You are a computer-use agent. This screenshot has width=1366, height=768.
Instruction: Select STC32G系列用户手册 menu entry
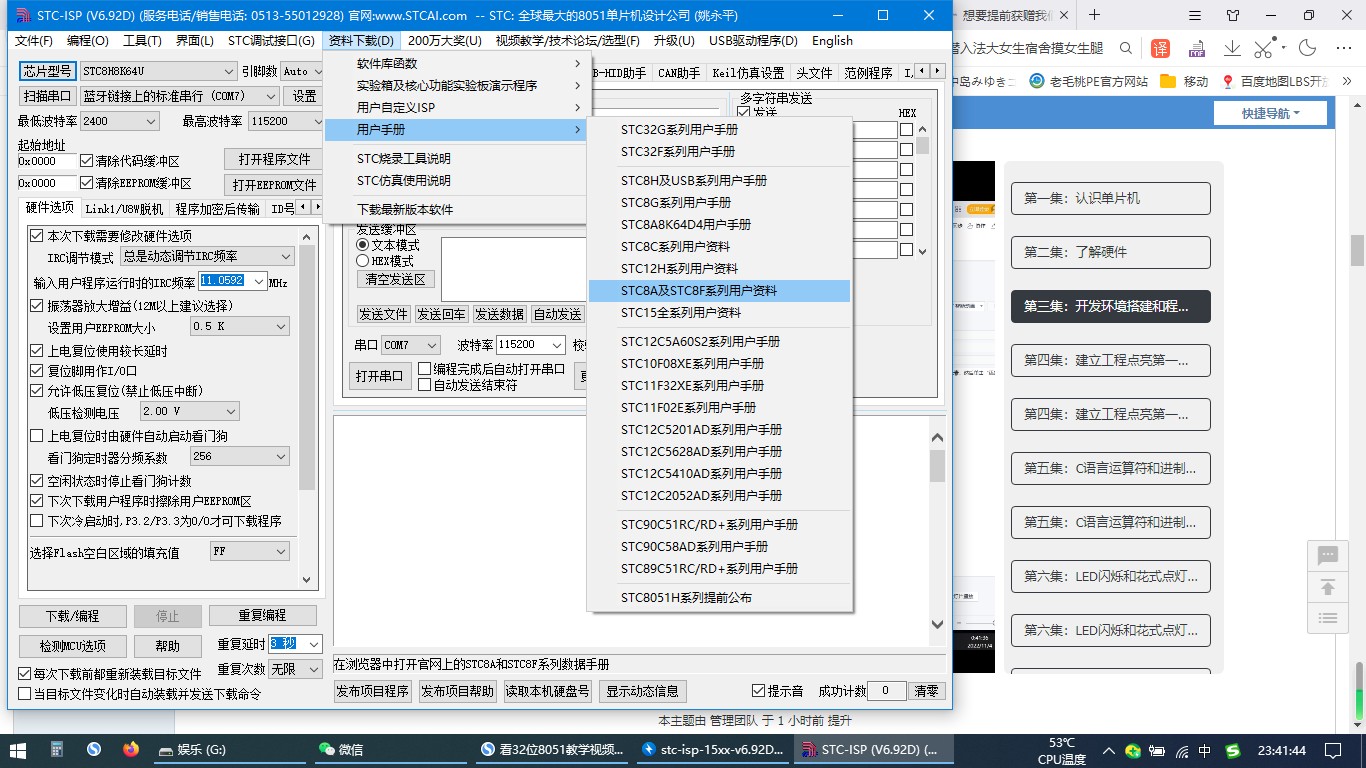point(720,130)
